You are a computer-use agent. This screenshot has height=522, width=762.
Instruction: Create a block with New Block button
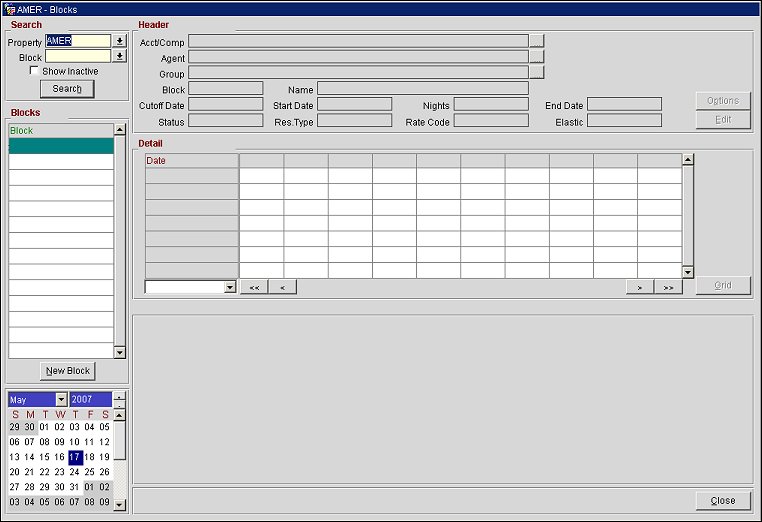click(x=67, y=371)
